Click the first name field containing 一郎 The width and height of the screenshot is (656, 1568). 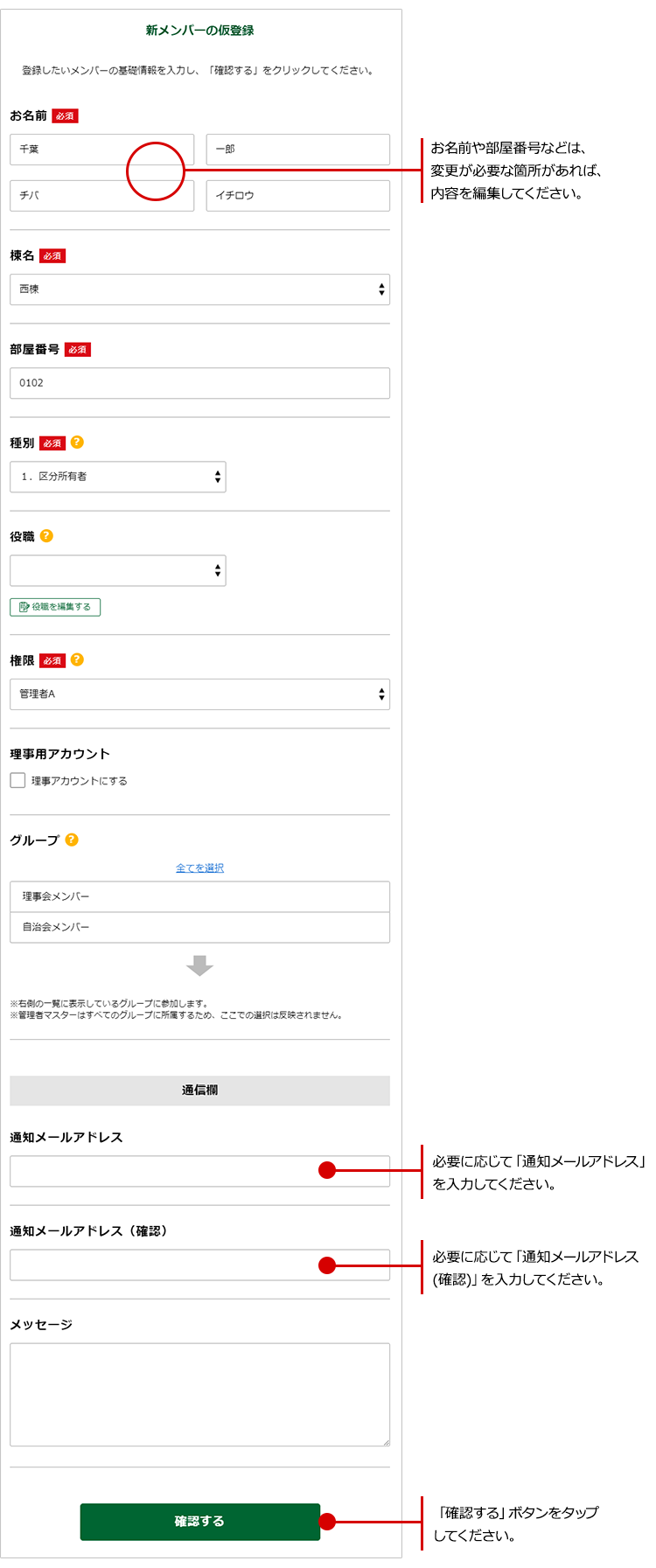click(x=297, y=150)
